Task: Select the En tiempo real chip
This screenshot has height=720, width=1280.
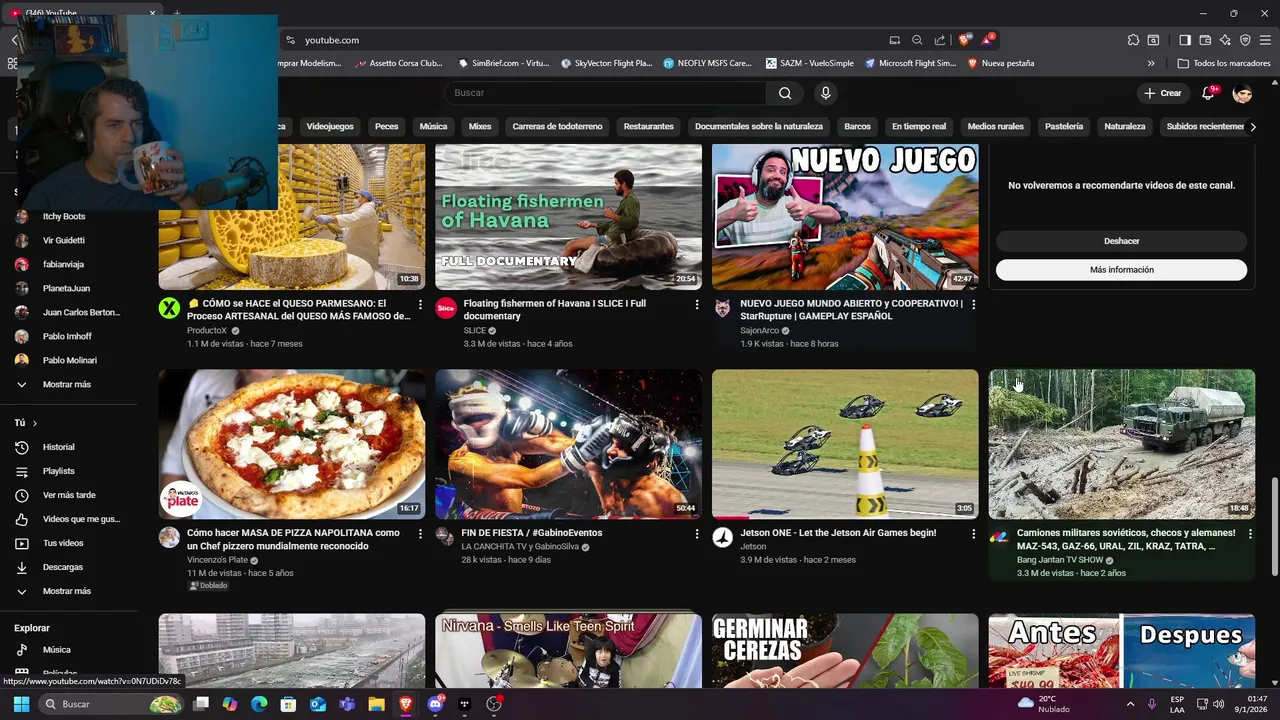Action: click(x=919, y=127)
